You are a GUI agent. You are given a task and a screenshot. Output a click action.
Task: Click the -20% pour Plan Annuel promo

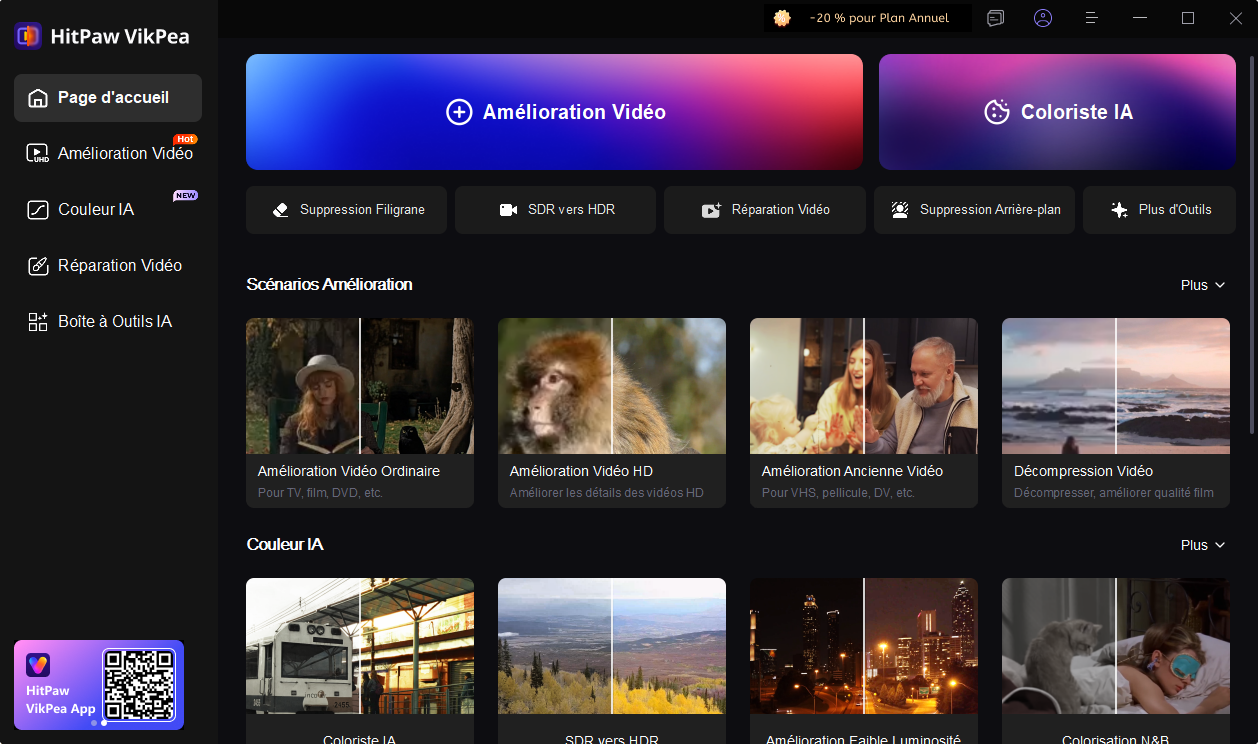point(867,18)
